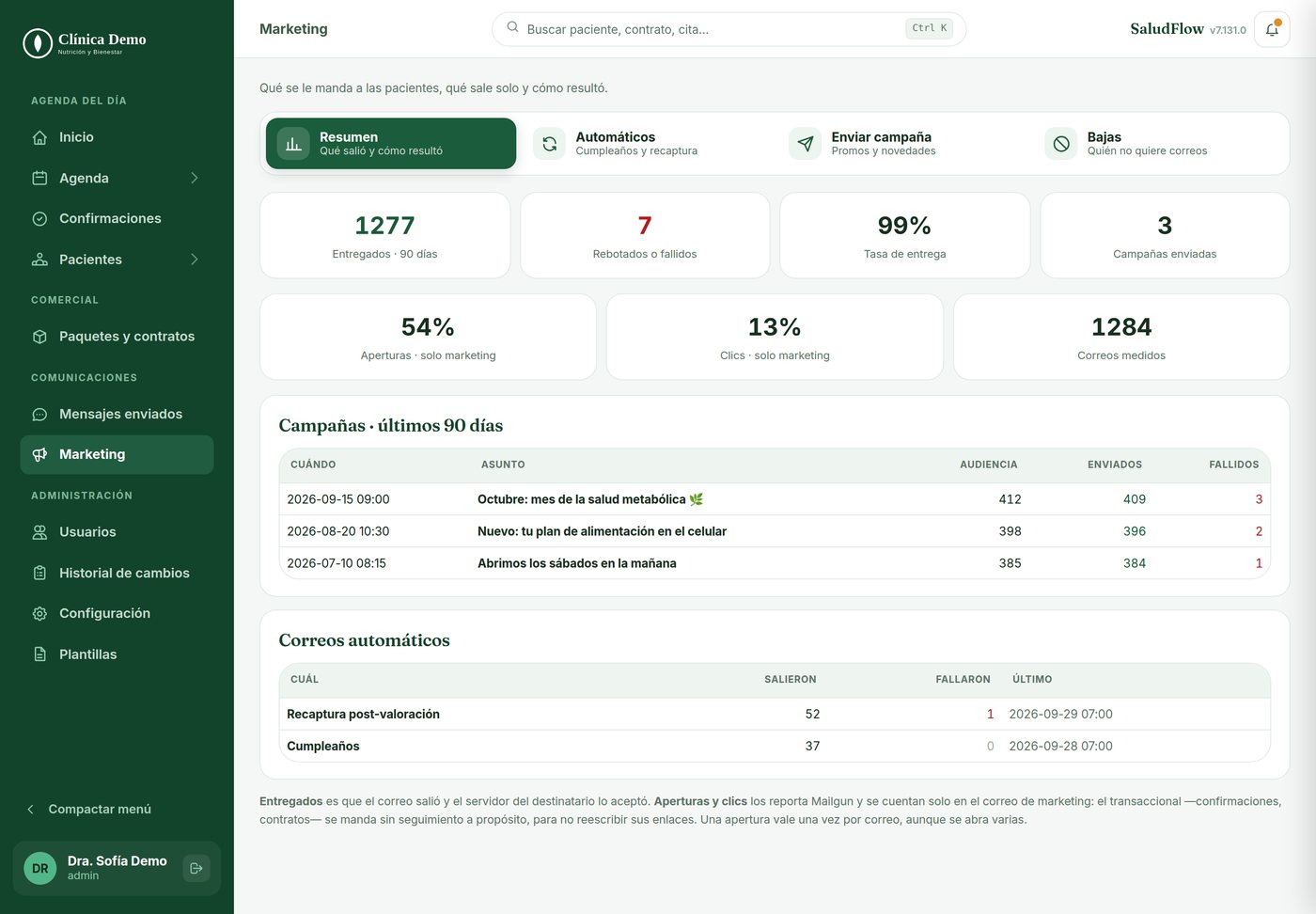1316x914 pixels.
Task: Expand the Pacientes submenu chevron
Action: (x=195, y=260)
